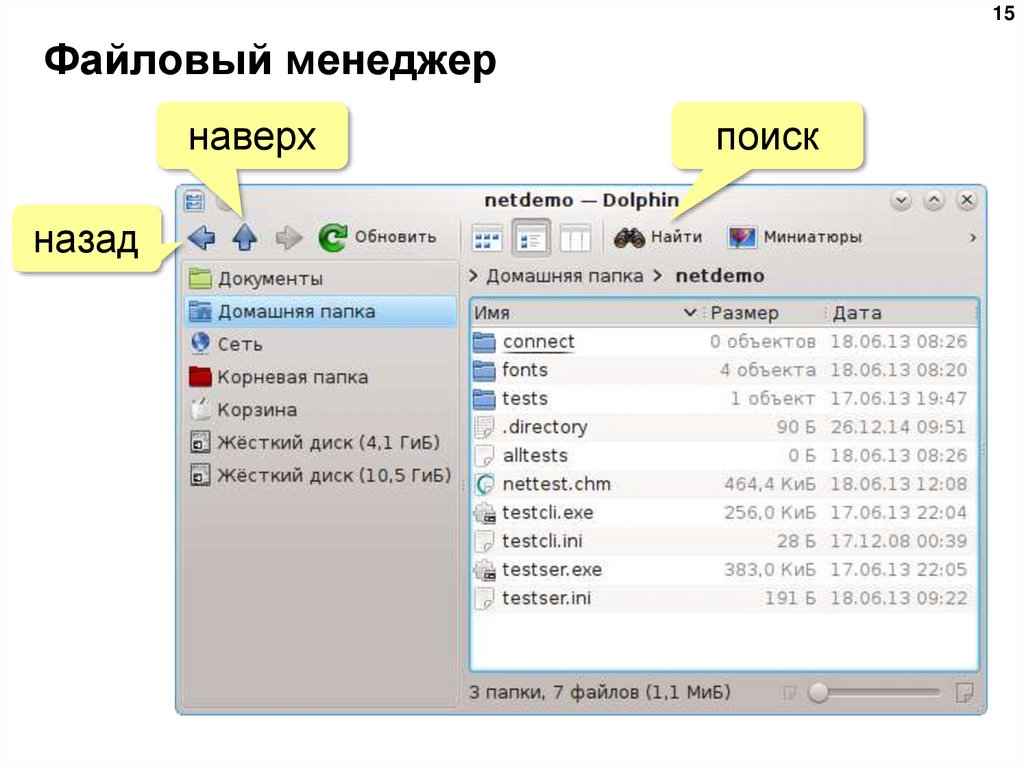Image resolution: width=1024 pixels, height=767 pixels.
Task: Open search using the Найти binoculars icon
Action: tap(632, 236)
